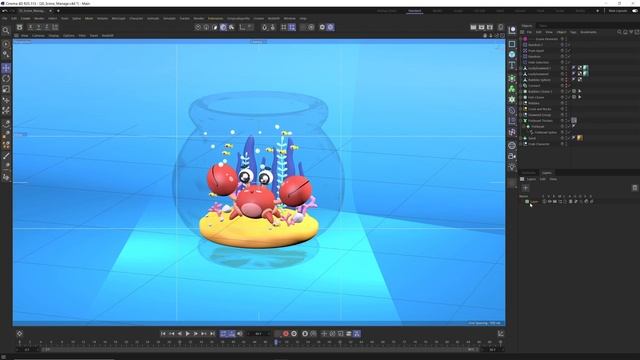Switch to Edges mode

206,27
